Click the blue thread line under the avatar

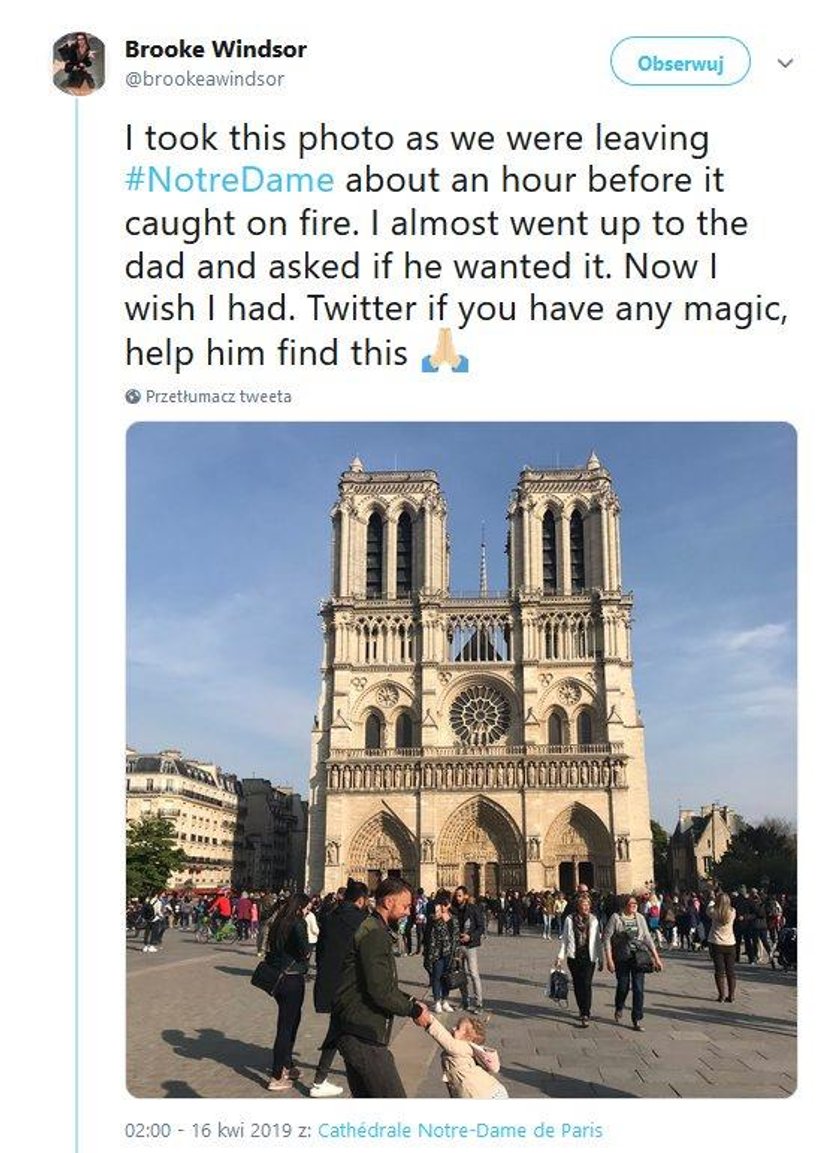pos(76,625)
